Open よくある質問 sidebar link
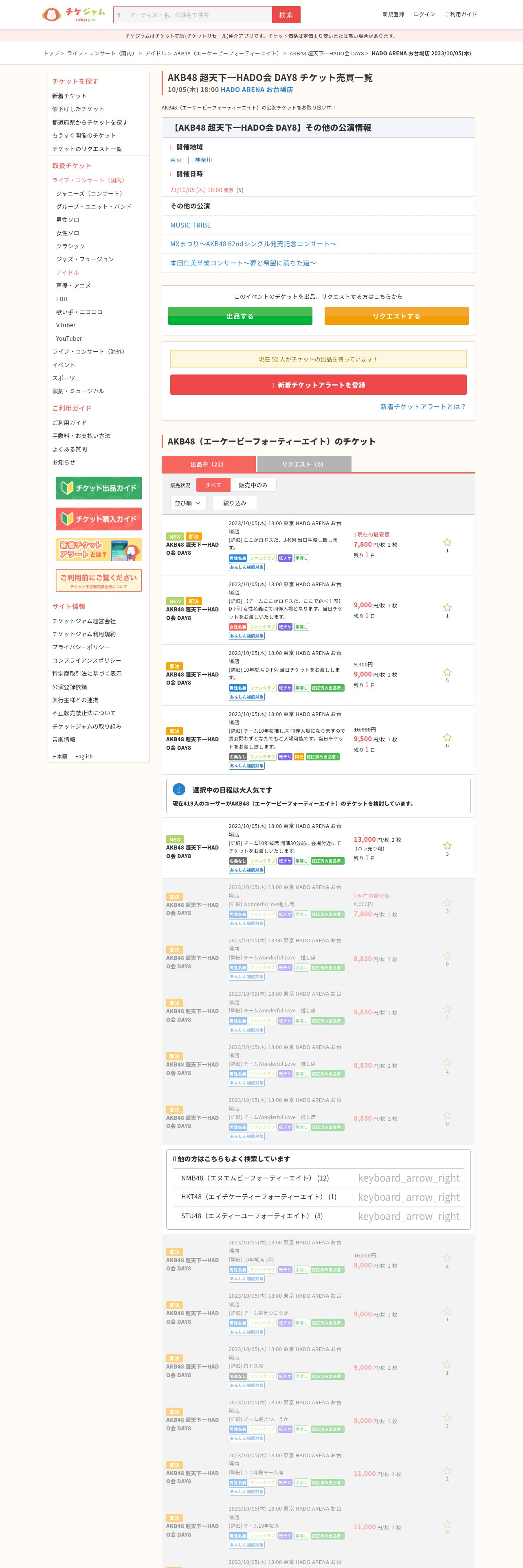Viewport: 523px width, 1568px height. (x=69, y=449)
